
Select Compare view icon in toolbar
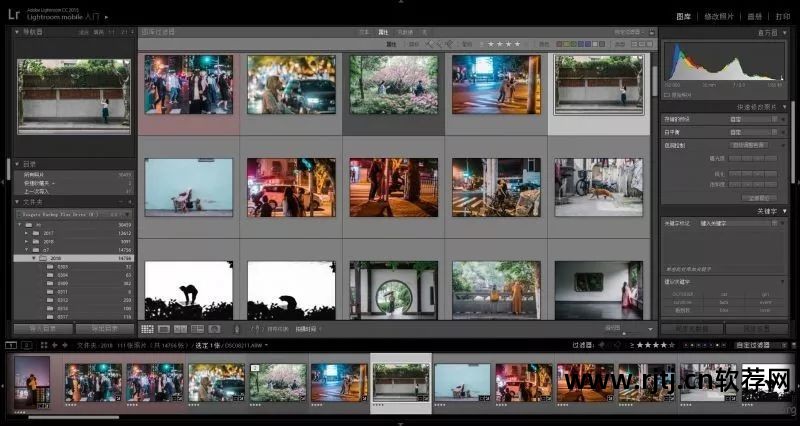click(181, 328)
